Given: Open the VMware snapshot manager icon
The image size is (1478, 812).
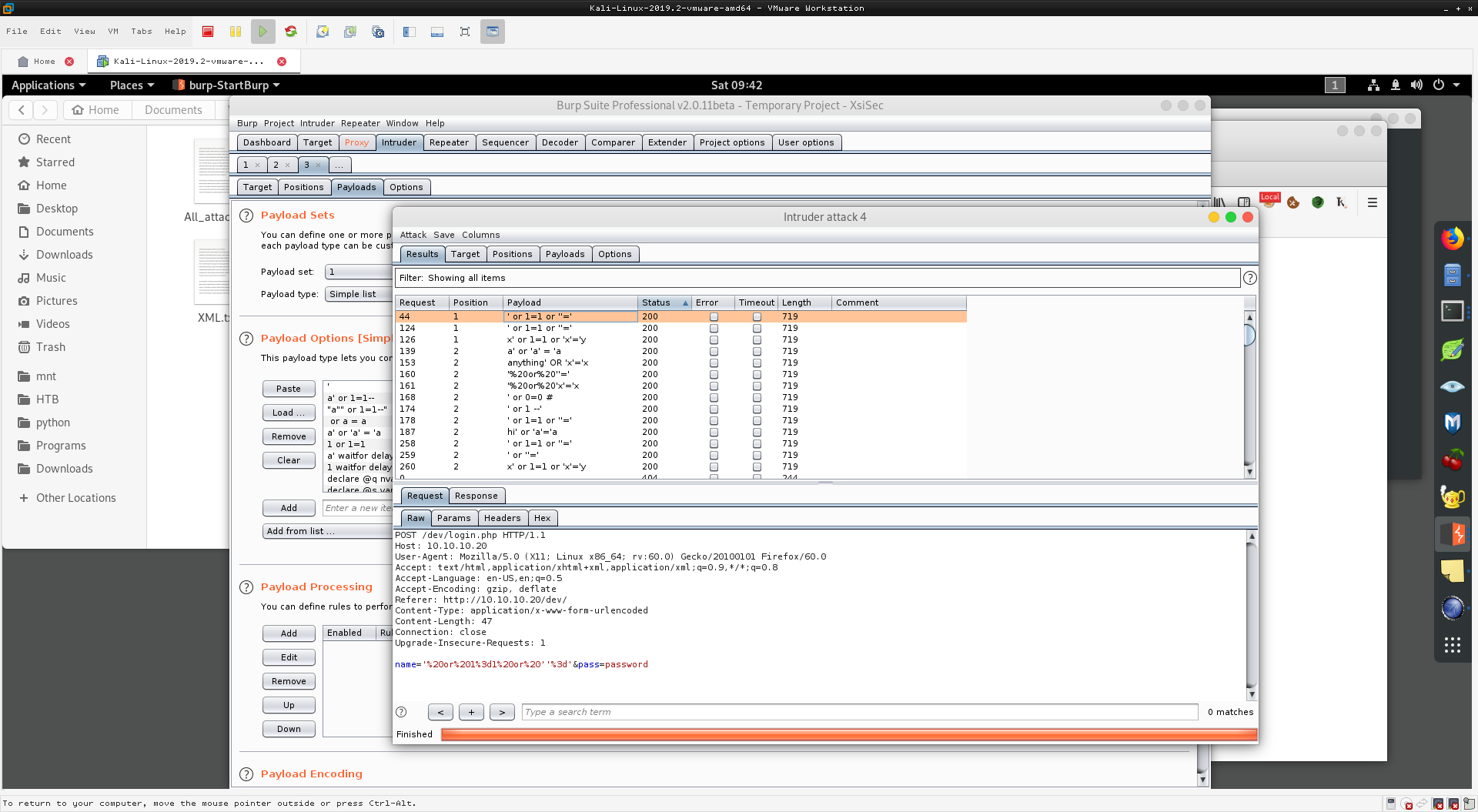Looking at the screenshot, I should pos(378,32).
